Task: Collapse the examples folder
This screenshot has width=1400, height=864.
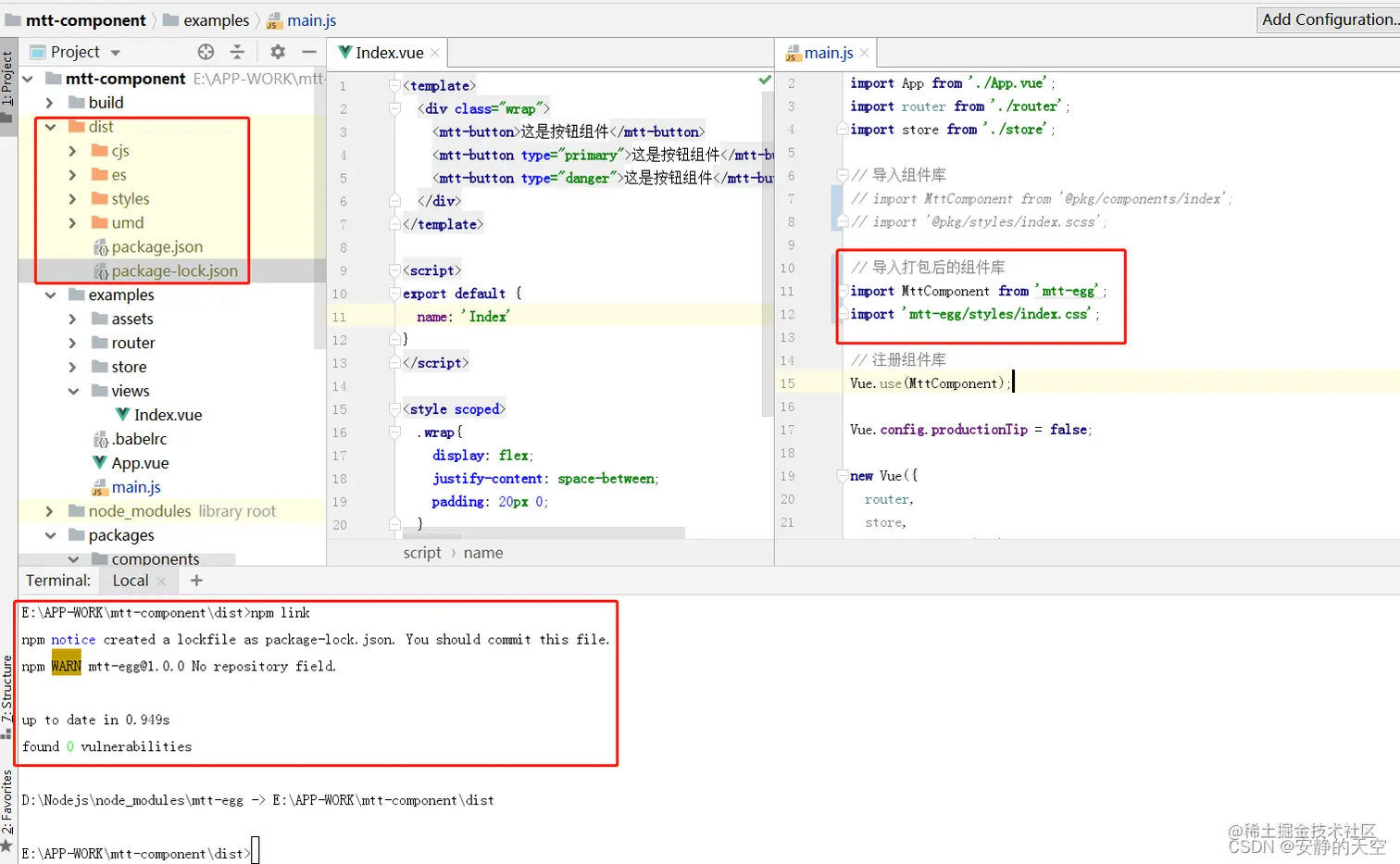Action: (x=50, y=295)
